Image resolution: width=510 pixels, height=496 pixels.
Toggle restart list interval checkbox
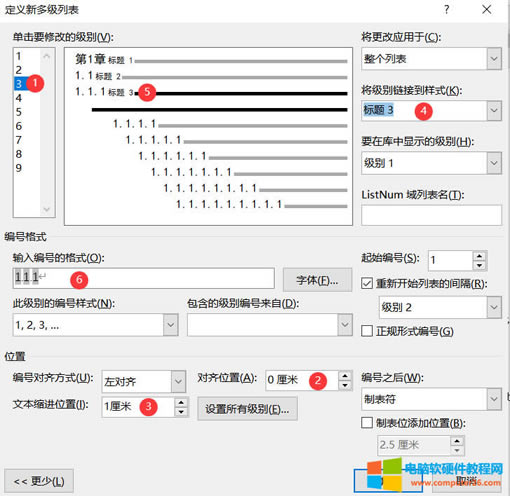[x=367, y=284]
